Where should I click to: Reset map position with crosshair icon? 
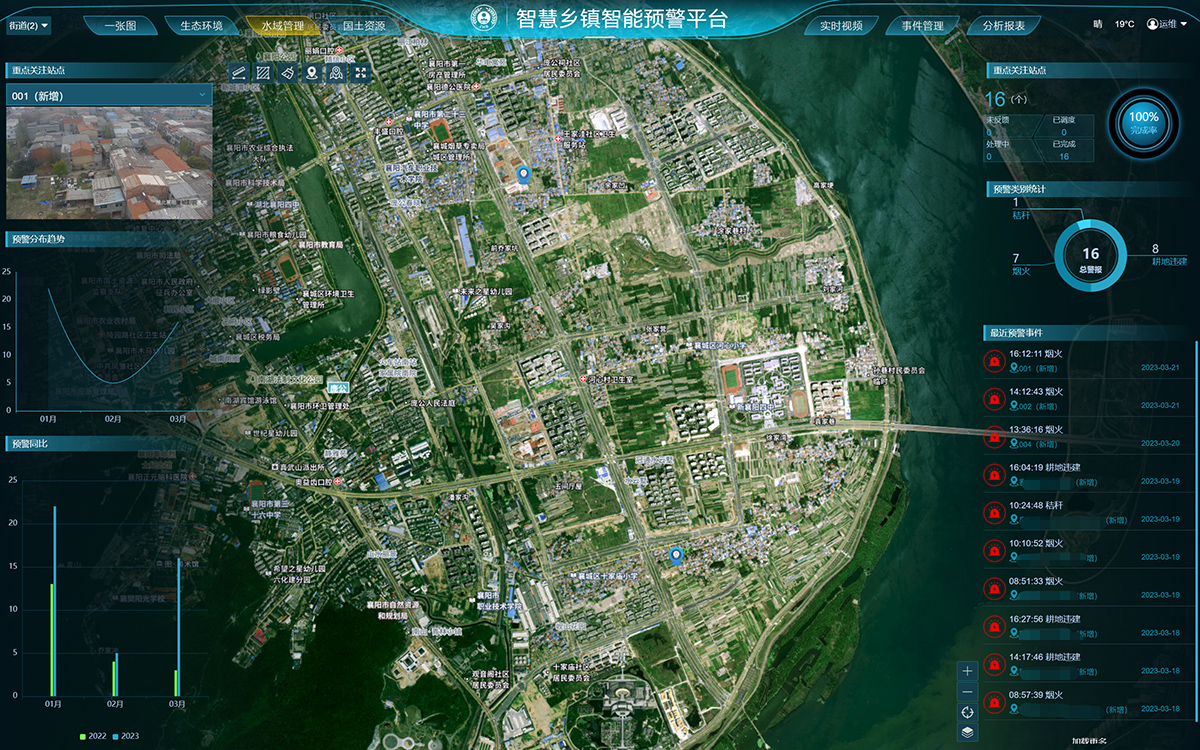tap(967, 712)
